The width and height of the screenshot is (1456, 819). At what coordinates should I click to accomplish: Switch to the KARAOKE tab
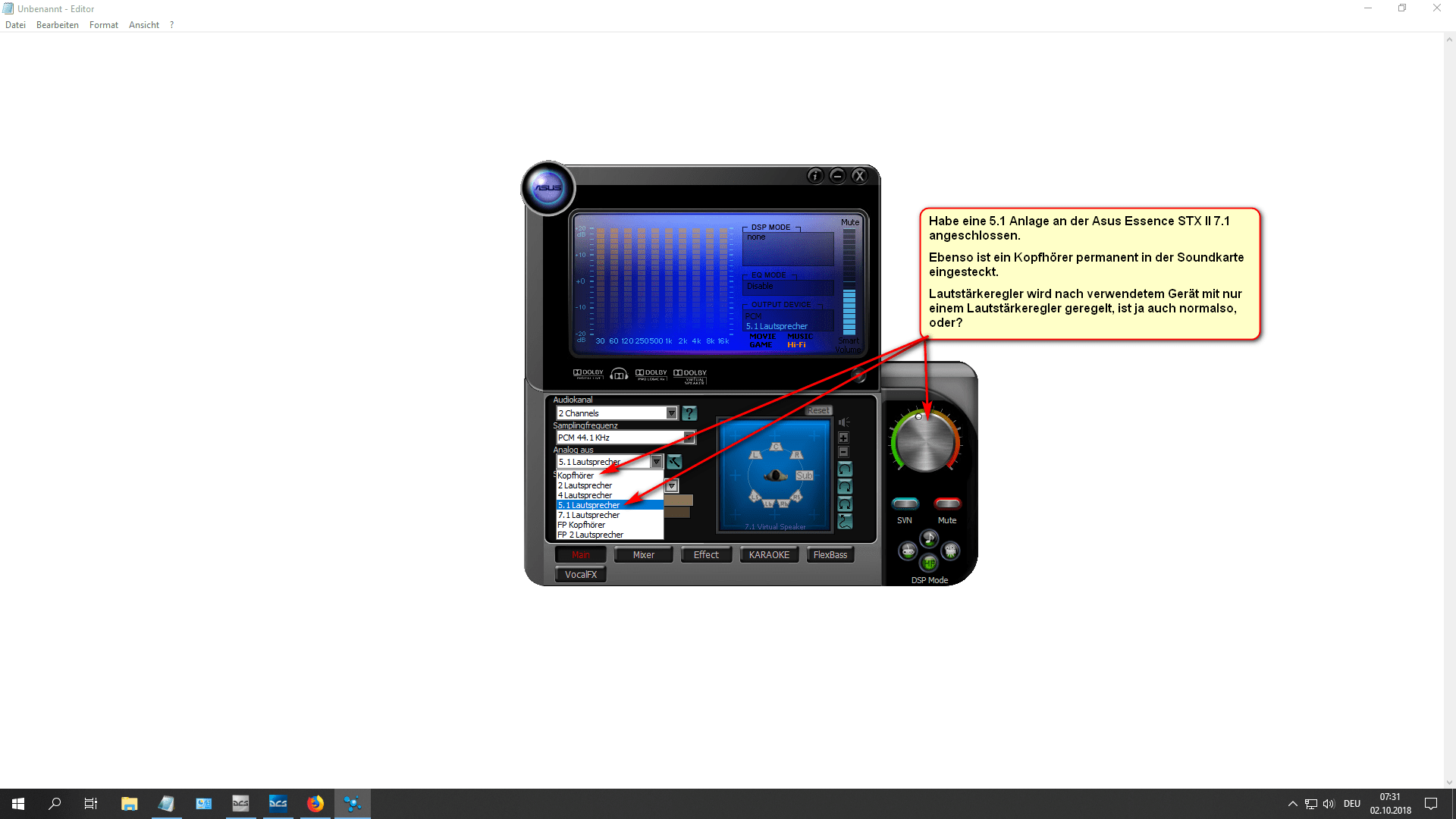769,555
